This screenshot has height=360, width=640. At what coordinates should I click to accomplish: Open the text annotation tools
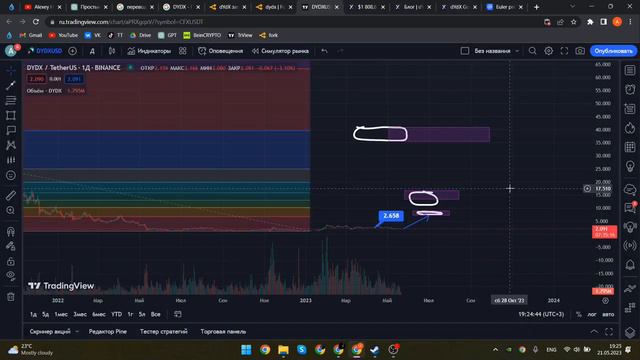(x=11, y=130)
